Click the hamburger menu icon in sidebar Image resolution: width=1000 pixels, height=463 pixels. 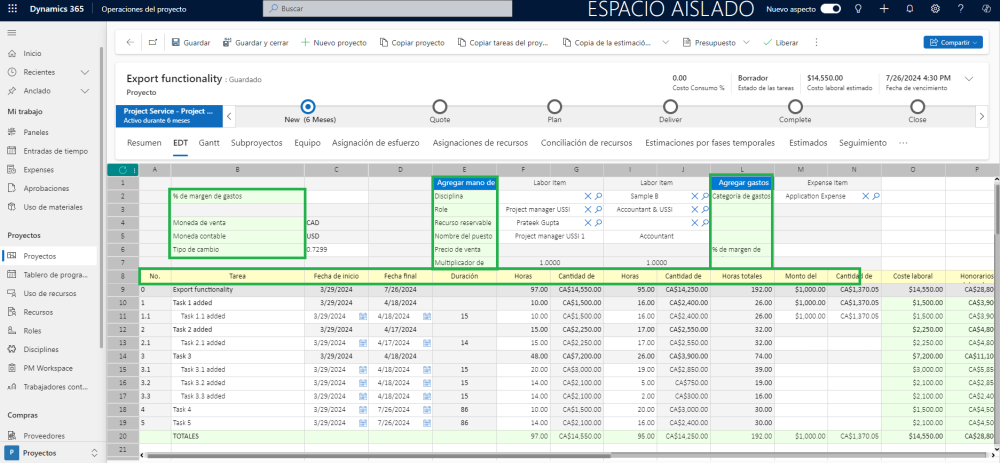pyautogui.click(x=12, y=33)
